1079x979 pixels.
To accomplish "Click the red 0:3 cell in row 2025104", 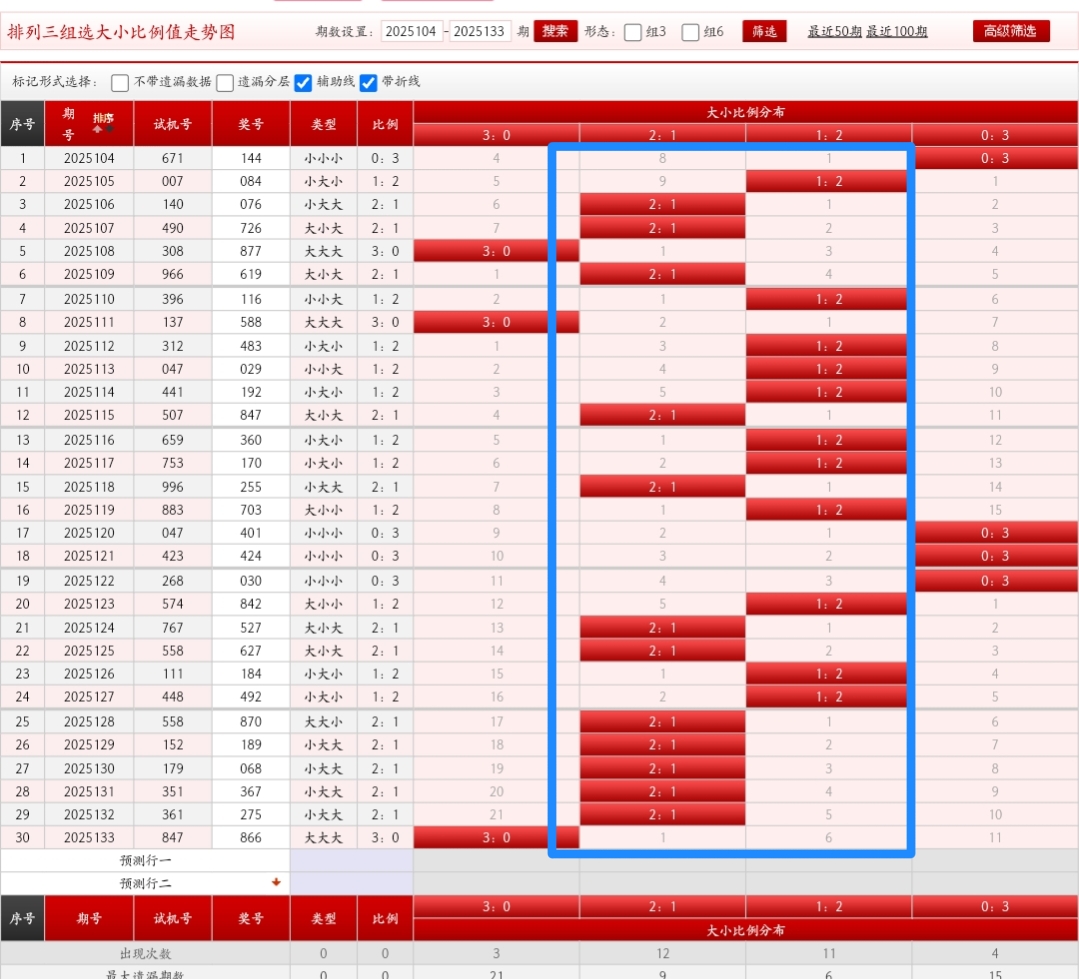I will (x=994, y=158).
